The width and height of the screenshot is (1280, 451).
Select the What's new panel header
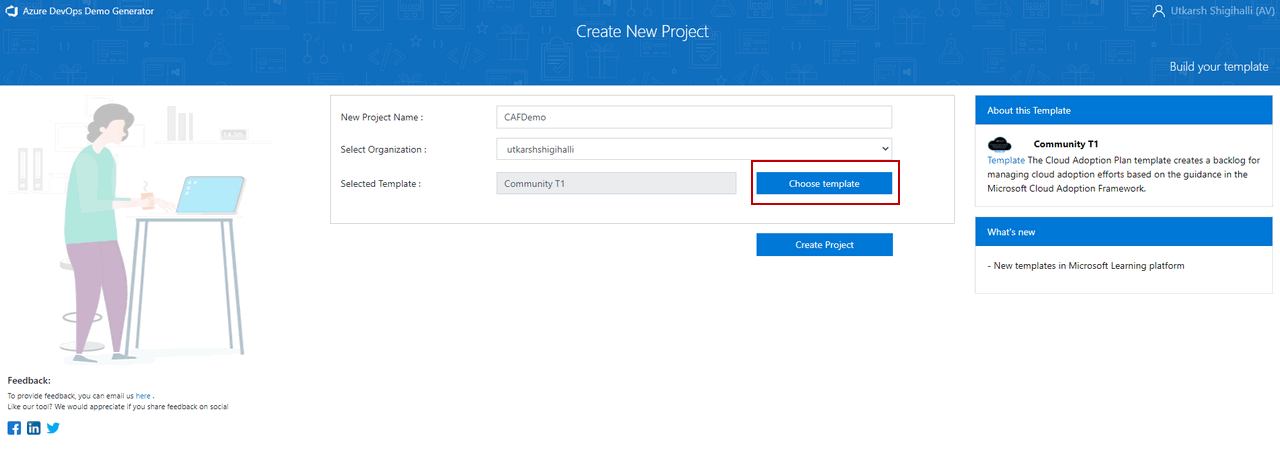[x=1124, y=232]
